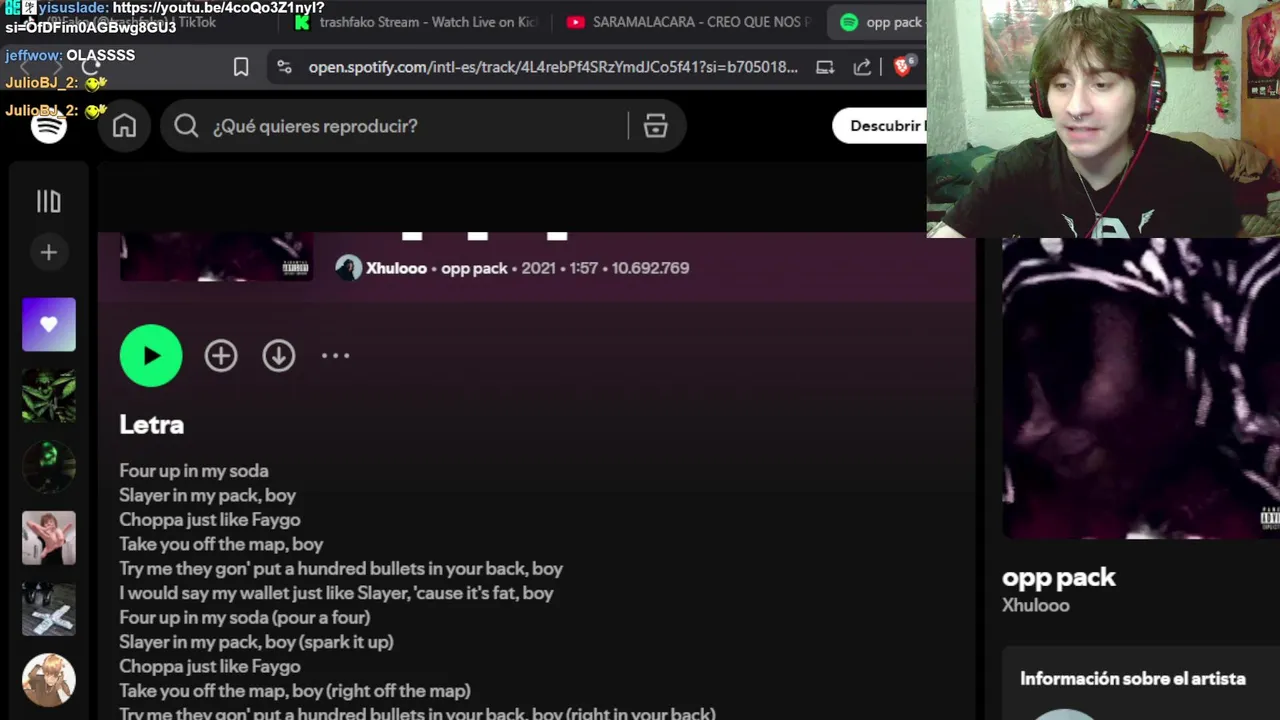Add opp pack to Liked Songs

pos(221,355)
